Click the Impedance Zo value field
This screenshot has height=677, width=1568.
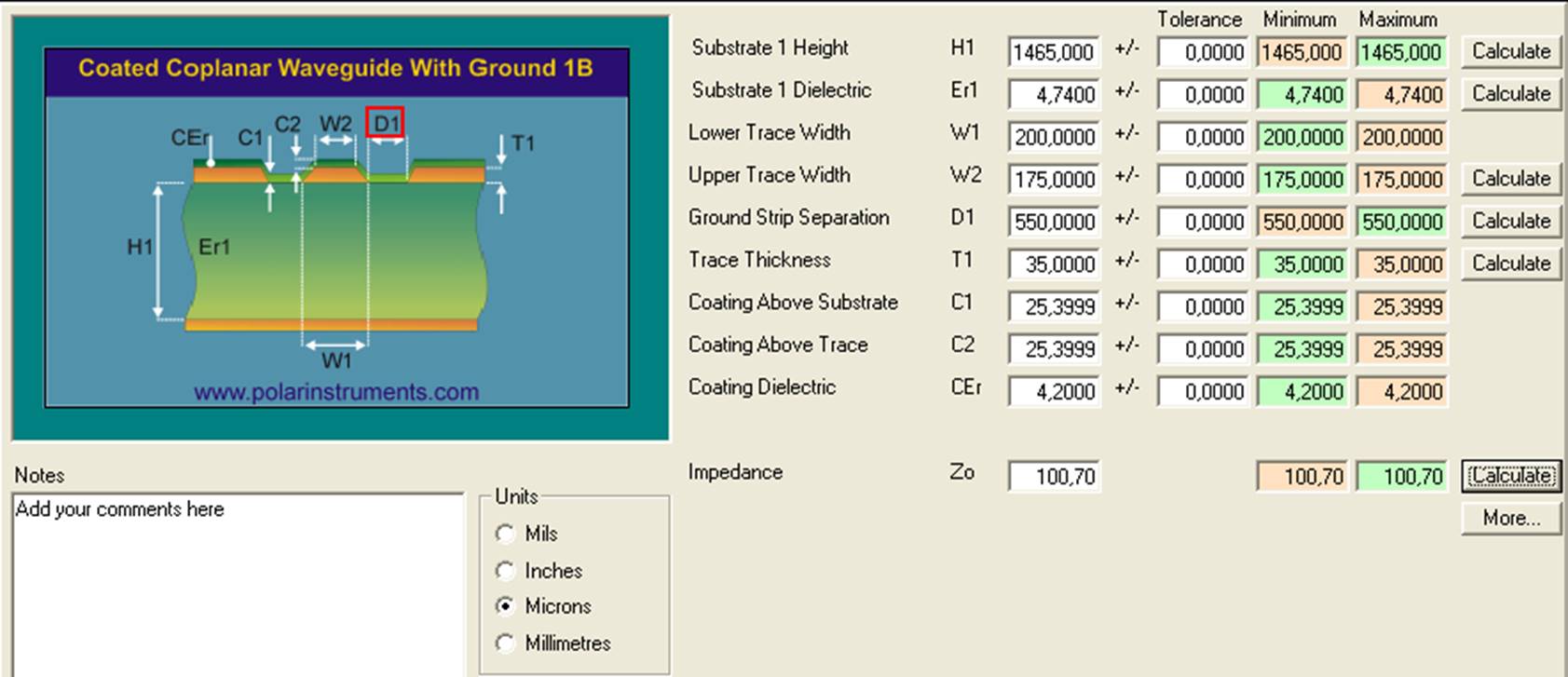click(x=1054, y=477)
